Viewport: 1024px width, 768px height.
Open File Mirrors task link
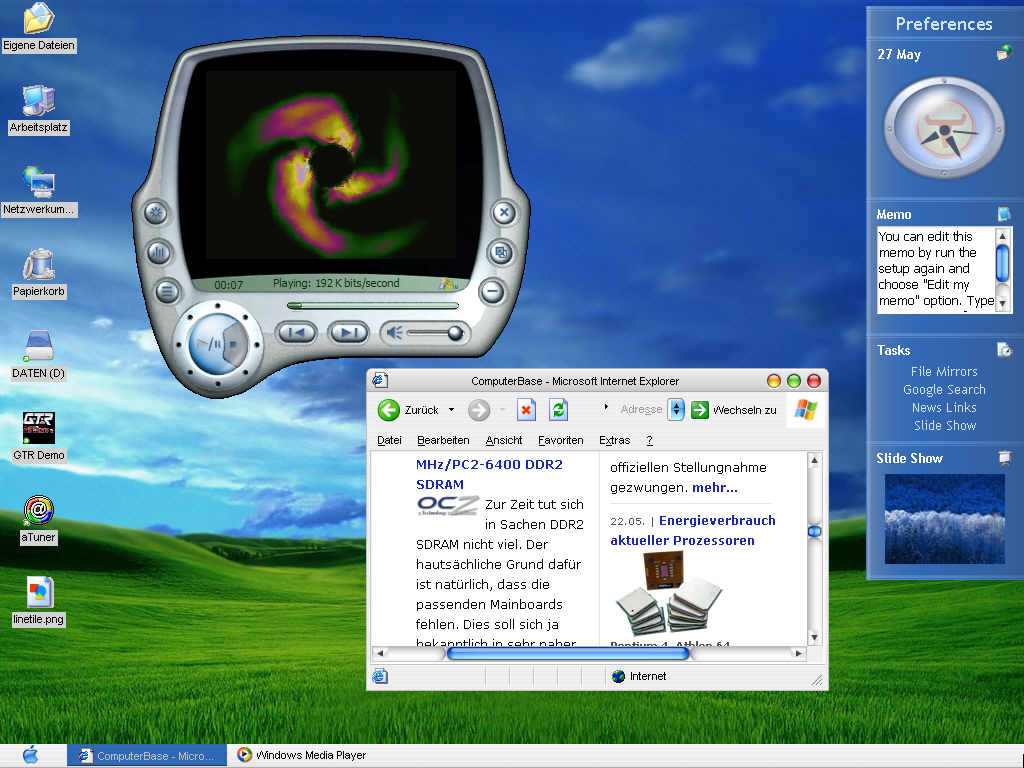tap(944, 372)
